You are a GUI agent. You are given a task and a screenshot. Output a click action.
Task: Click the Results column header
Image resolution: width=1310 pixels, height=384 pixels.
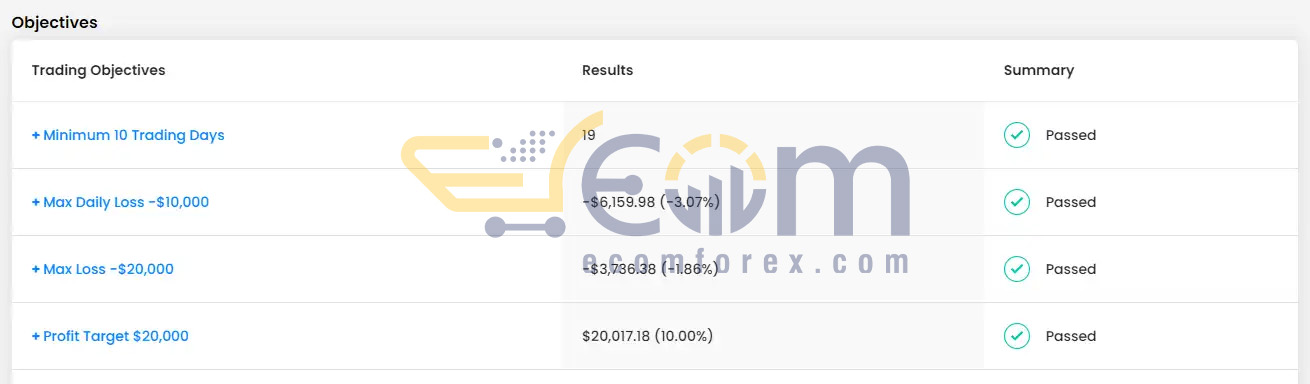tap(607, 70)
